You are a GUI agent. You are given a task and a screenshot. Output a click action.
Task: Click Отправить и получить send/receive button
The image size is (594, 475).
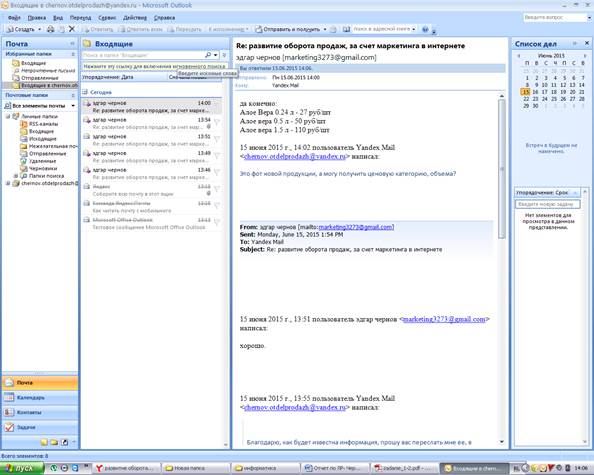point(288,29)
